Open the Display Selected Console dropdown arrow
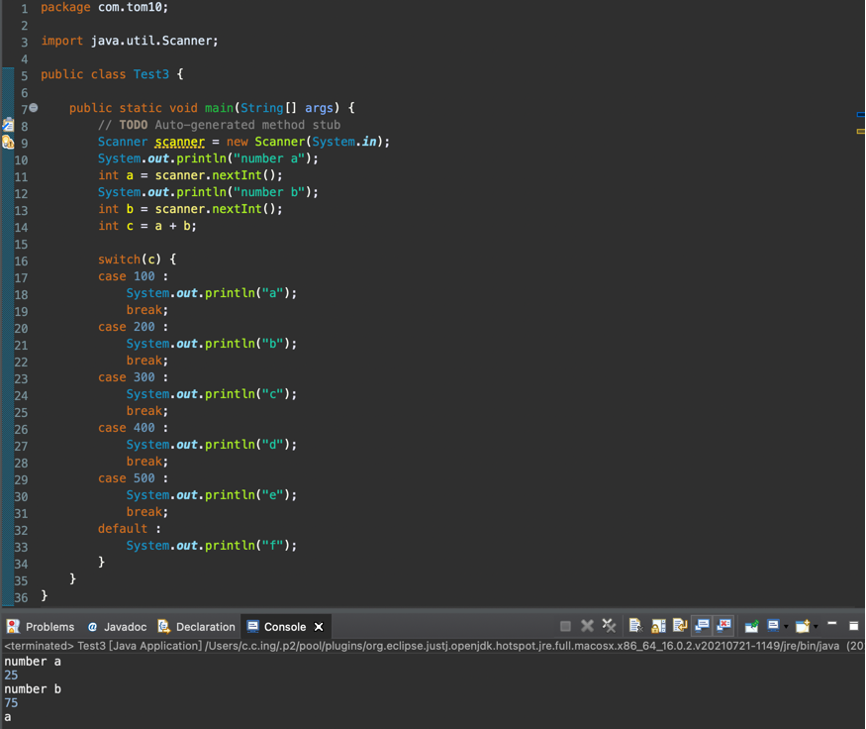 tap(786, 627)
